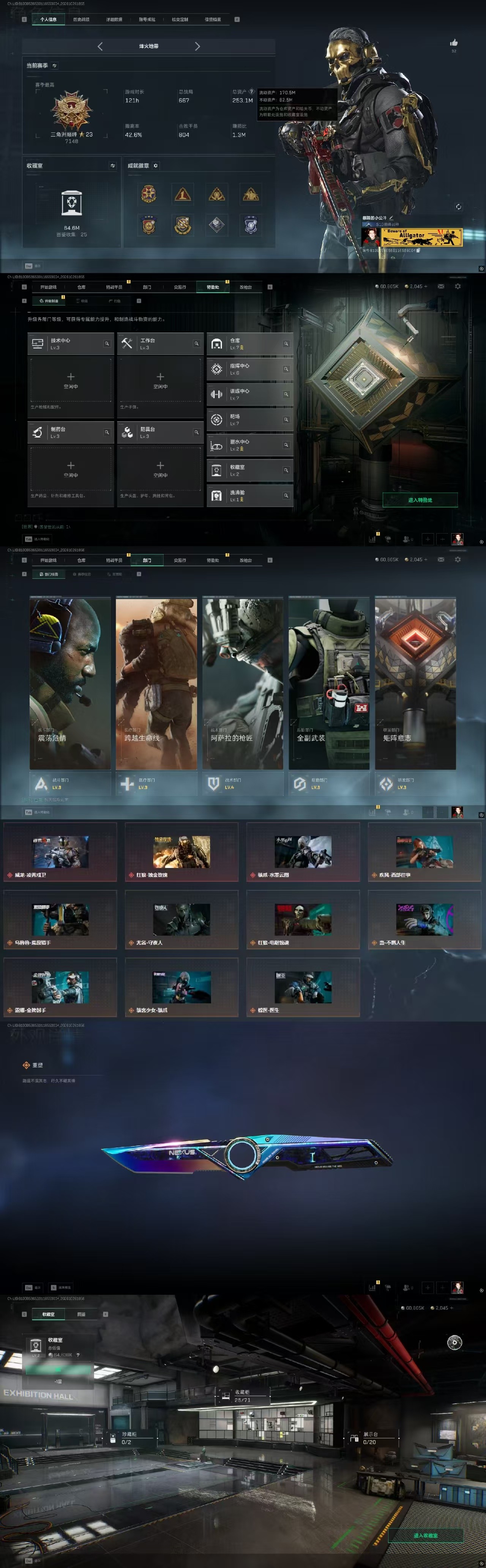Click the rotate character view icon
The height and width of the screenshot is (1568, 486).
pos(458,207)
